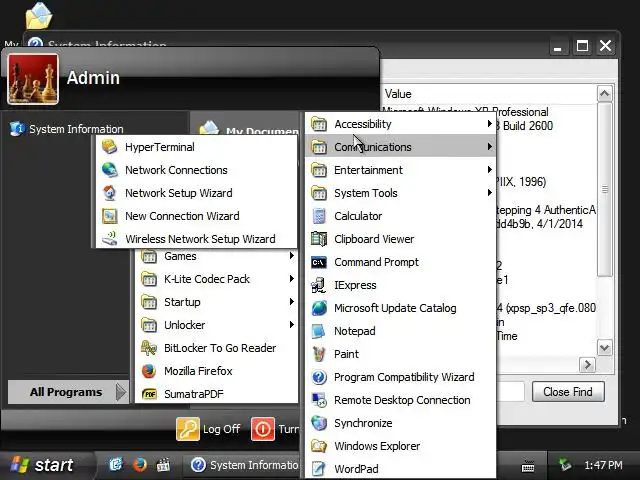
Task: Launch WordPad icon
Action: pyautogui.click(x=319, y=469)
